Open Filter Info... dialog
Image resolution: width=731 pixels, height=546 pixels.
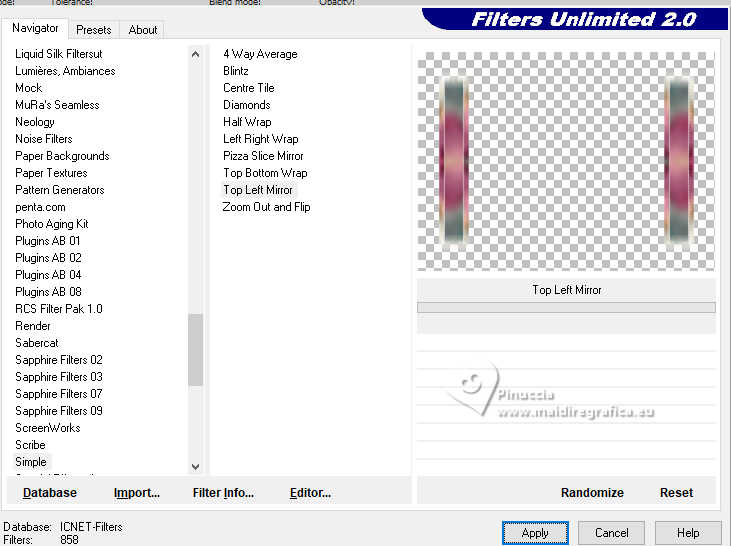pos(223,493)
